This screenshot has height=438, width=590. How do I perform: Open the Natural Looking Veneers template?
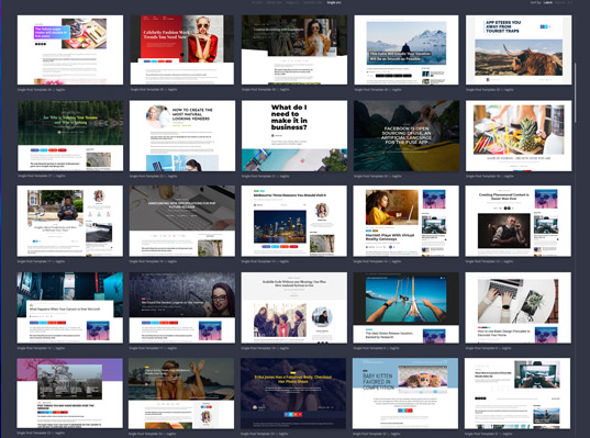pyautogui.click(x=182, y=135)
